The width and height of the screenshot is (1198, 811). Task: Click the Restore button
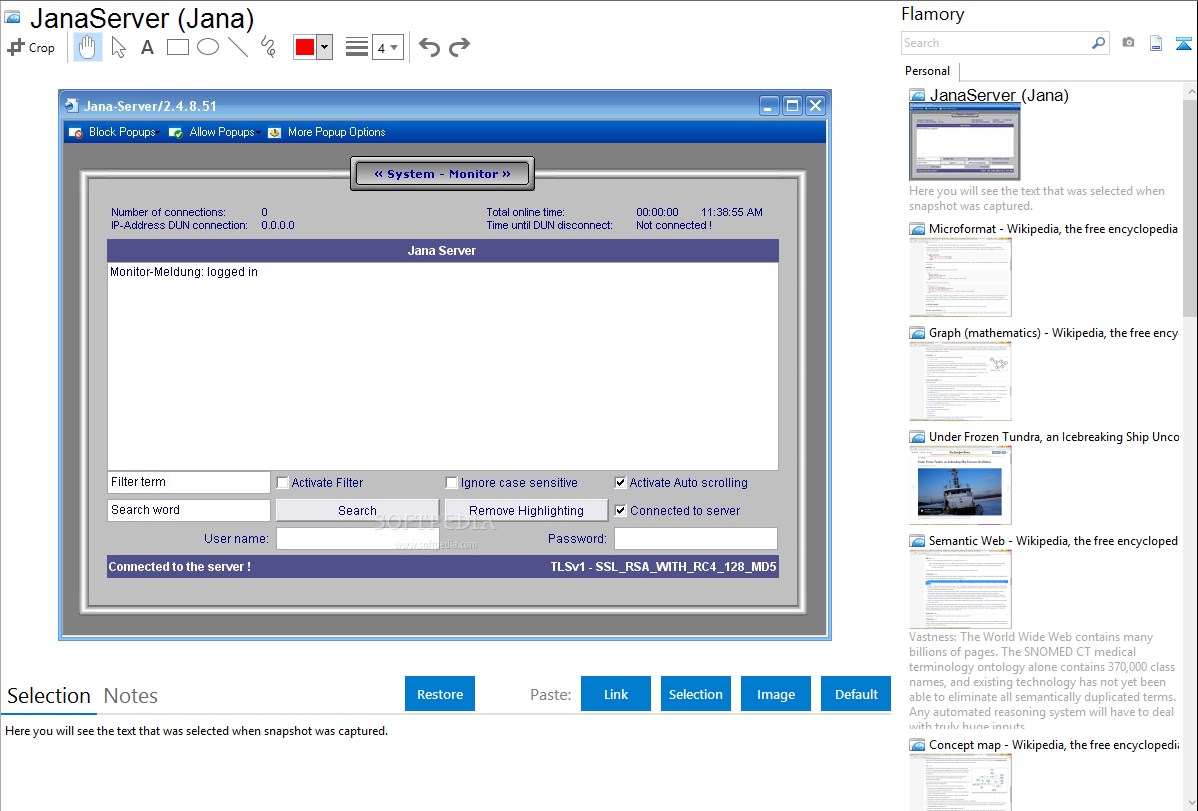tap(440, 694)
